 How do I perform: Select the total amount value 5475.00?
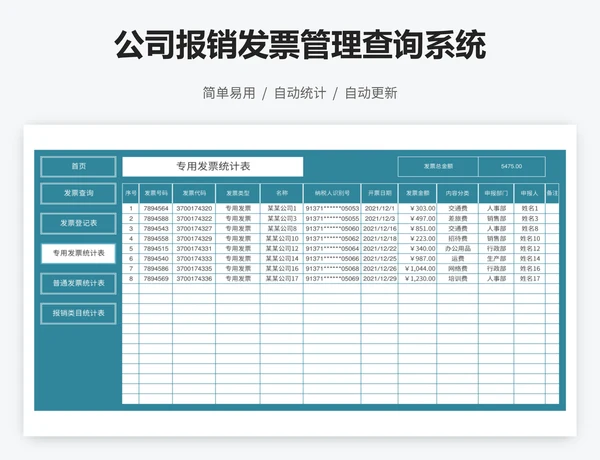point(512,166)
